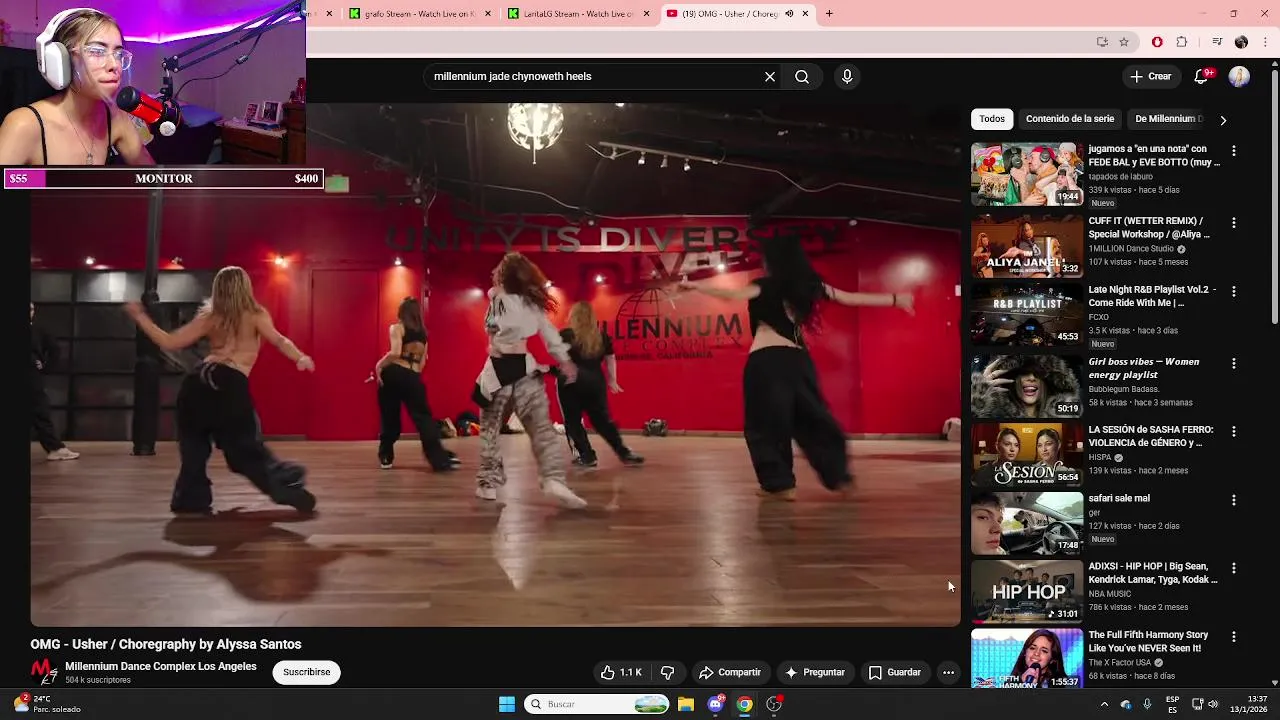Viewport: 1280px width, 720px height.
Task: Open the Late Night R&B Playlist thumbnail
Action: click(x=1027, y=314)
